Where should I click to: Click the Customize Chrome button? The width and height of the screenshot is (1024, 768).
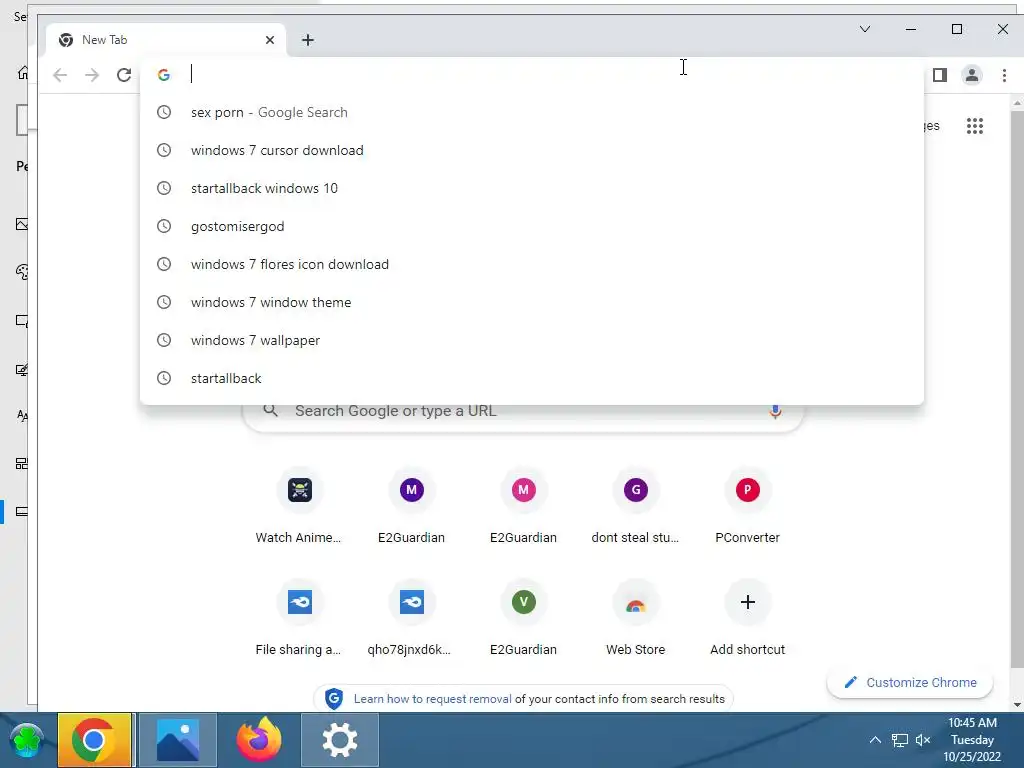[910, 682]
